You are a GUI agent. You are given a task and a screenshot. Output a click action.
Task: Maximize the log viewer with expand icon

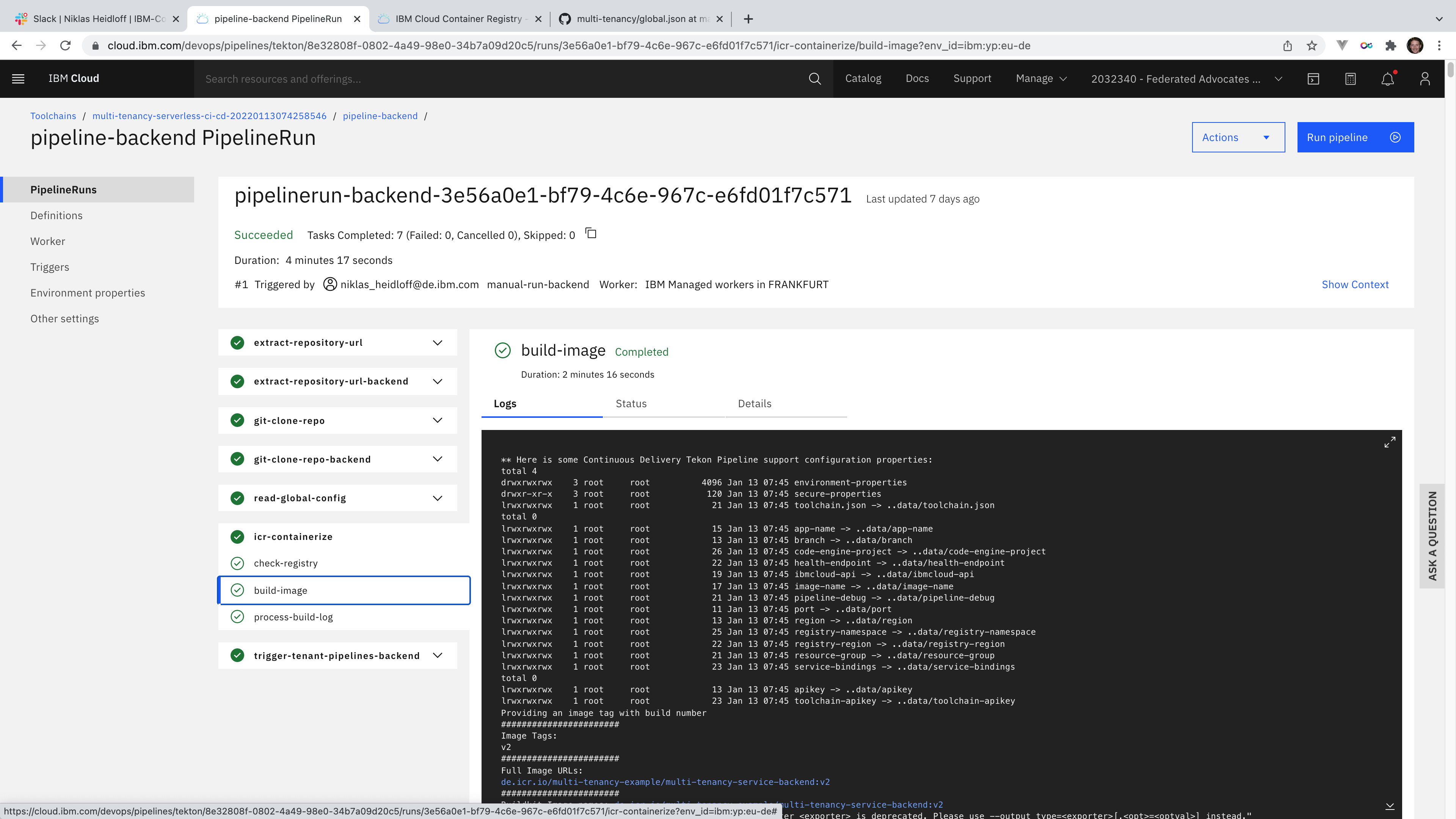1389,442
